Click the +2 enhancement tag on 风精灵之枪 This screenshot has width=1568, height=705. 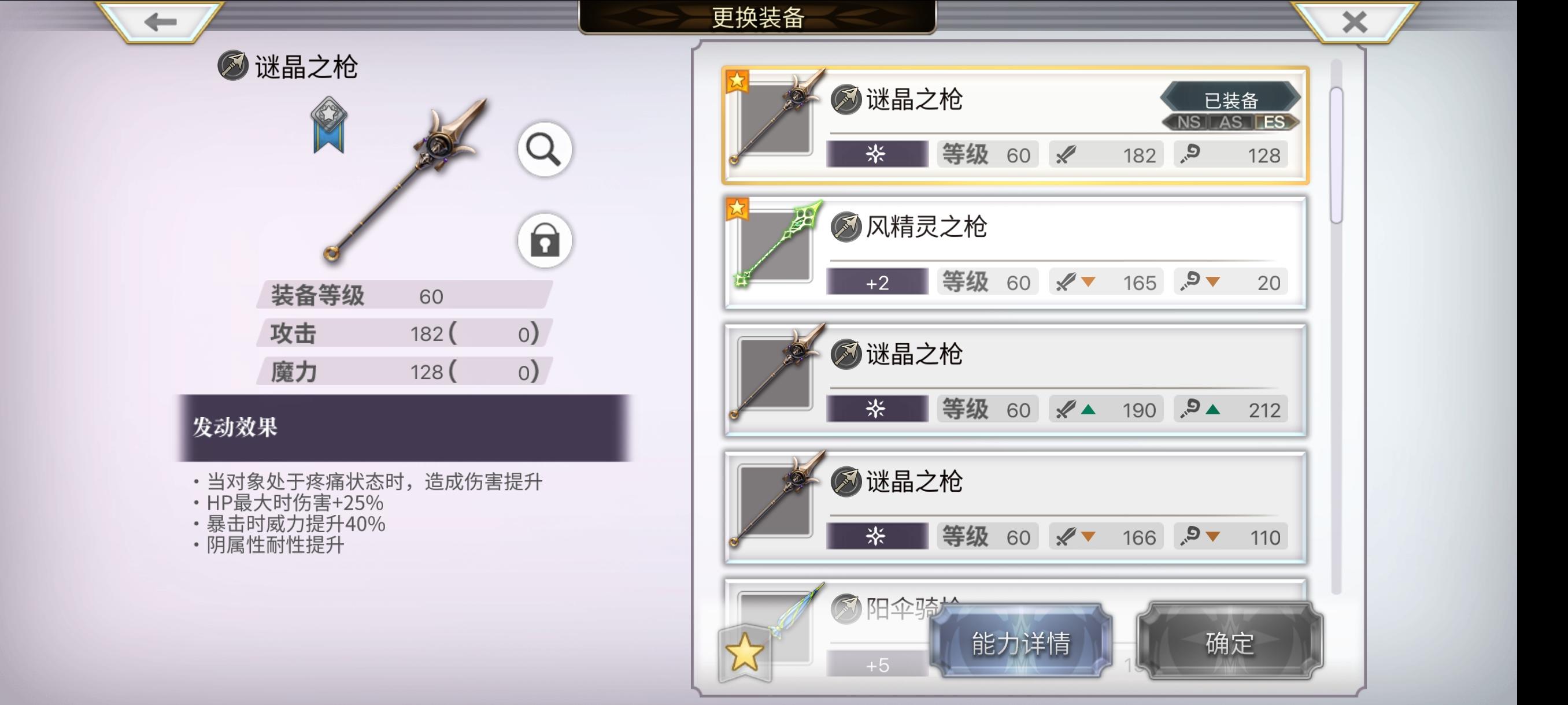[877, 282]
